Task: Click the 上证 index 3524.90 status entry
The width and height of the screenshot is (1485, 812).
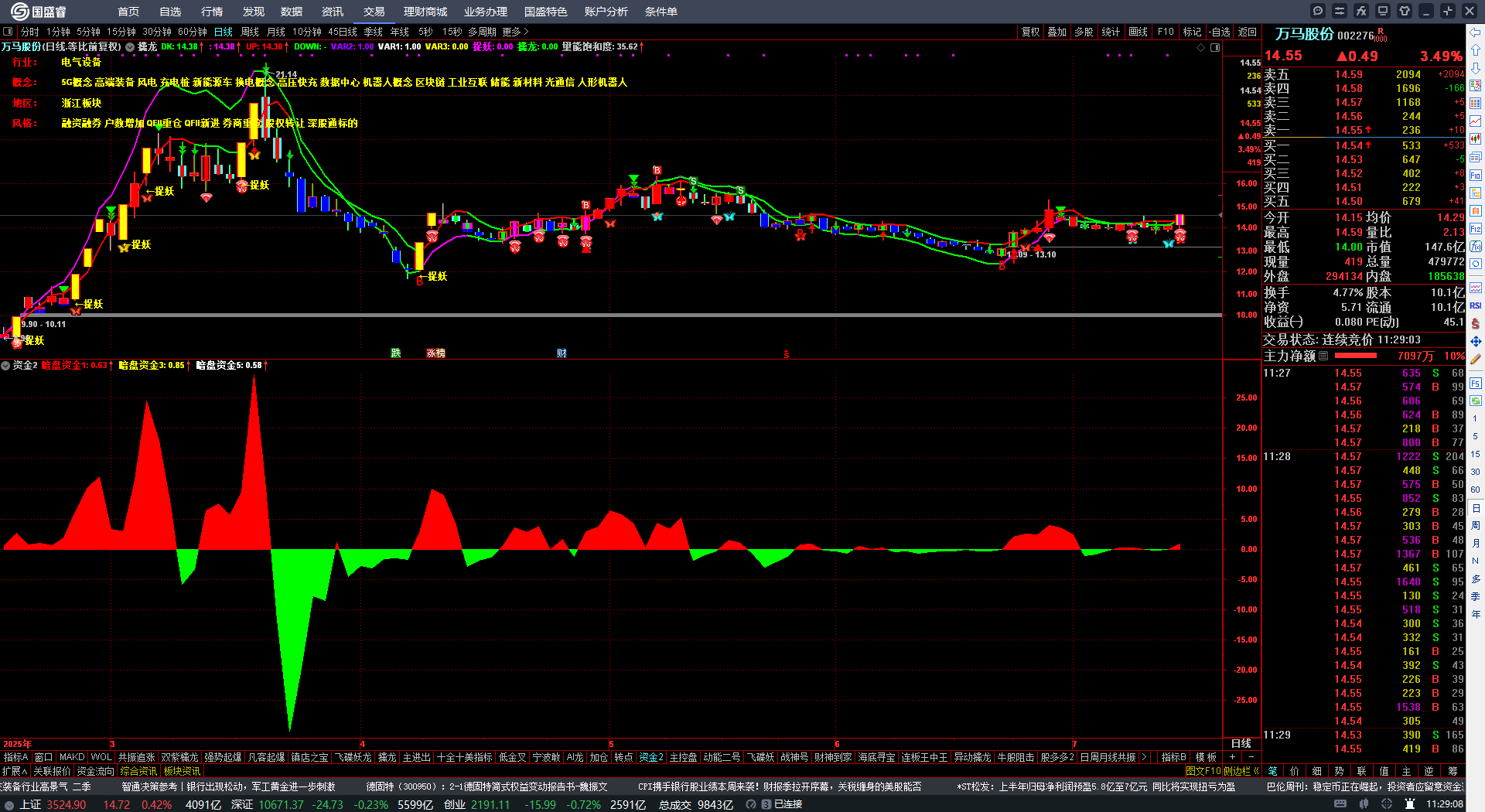Action: click(53, 804)
